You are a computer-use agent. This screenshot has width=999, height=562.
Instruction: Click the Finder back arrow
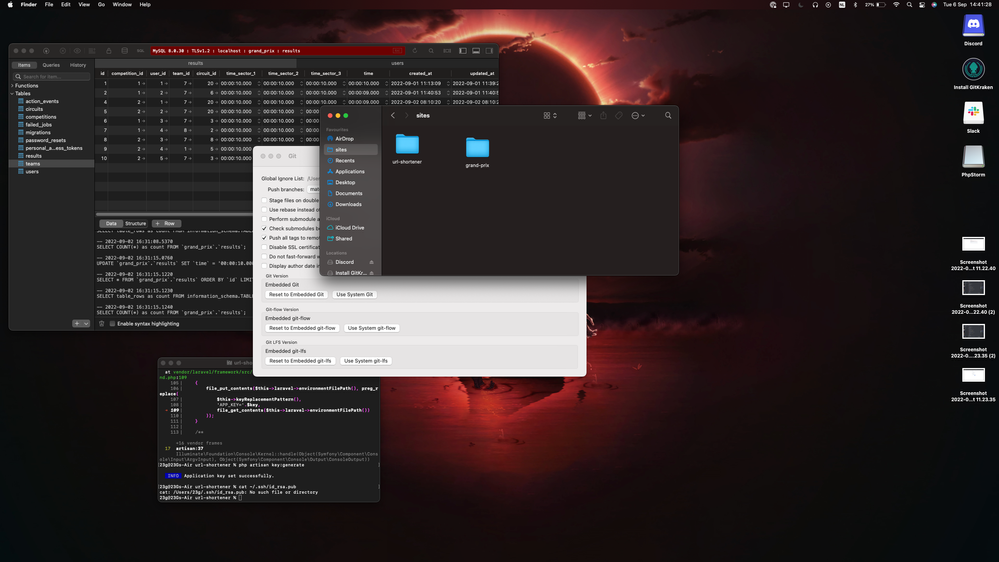coord(393,115)
